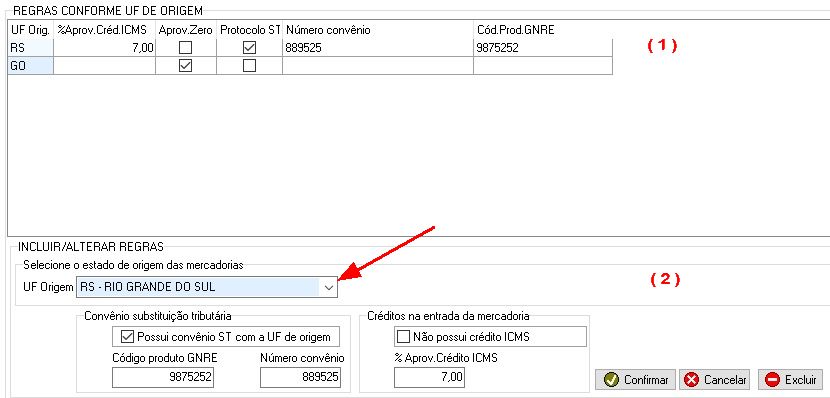Image resolution: width=830 pixels, height=398 pixels.
Task: Toggle 'Não possui crédito ICMS' checkbox
Action: pyautogui.click(x=403, y=337)
